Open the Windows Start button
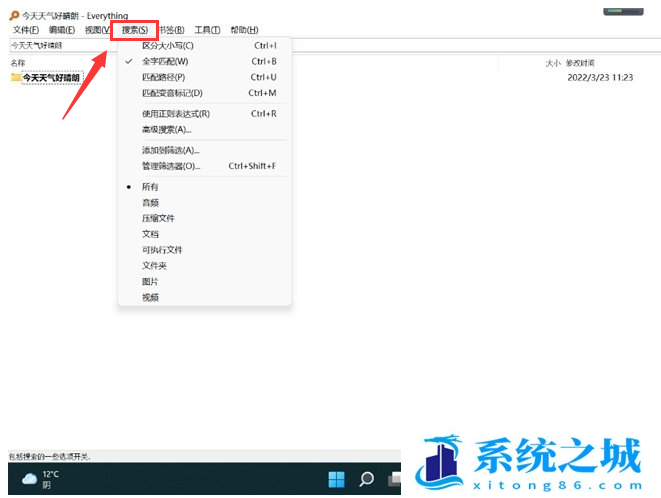Screen dimensions: 661x498 (x=336, y=479)
